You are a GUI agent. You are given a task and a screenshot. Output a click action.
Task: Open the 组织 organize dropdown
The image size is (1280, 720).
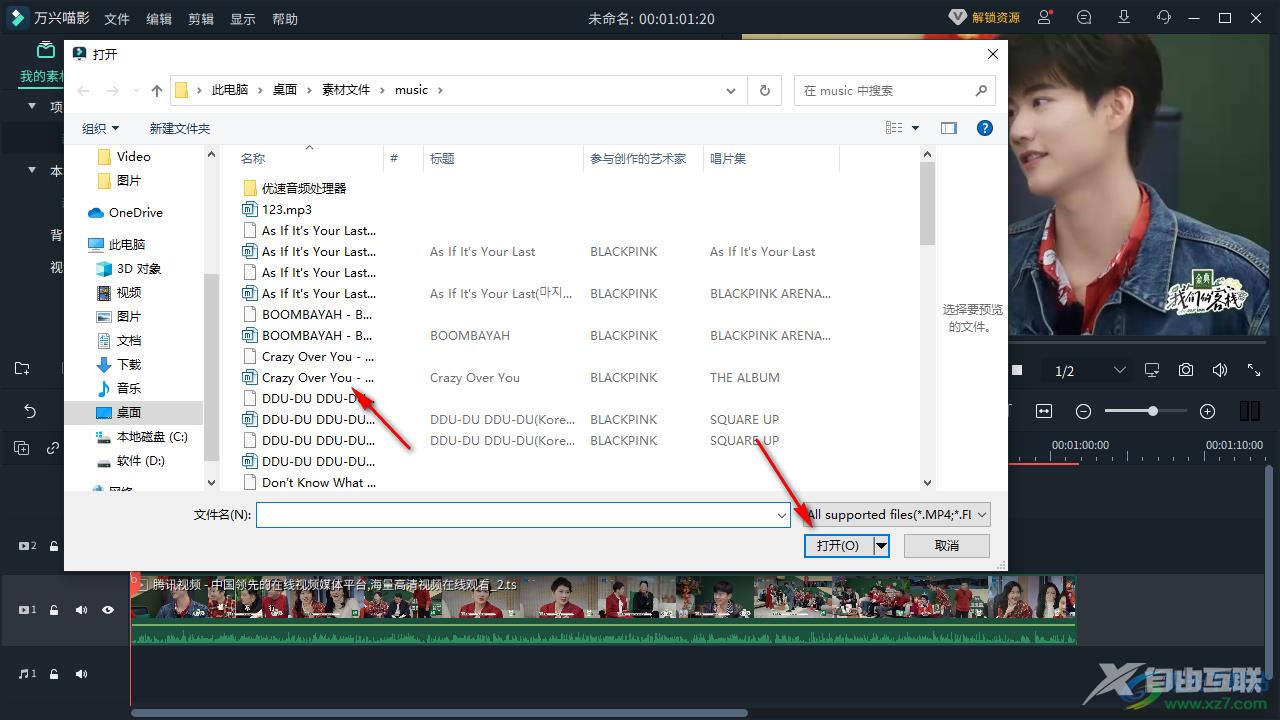tap(100, 128)
